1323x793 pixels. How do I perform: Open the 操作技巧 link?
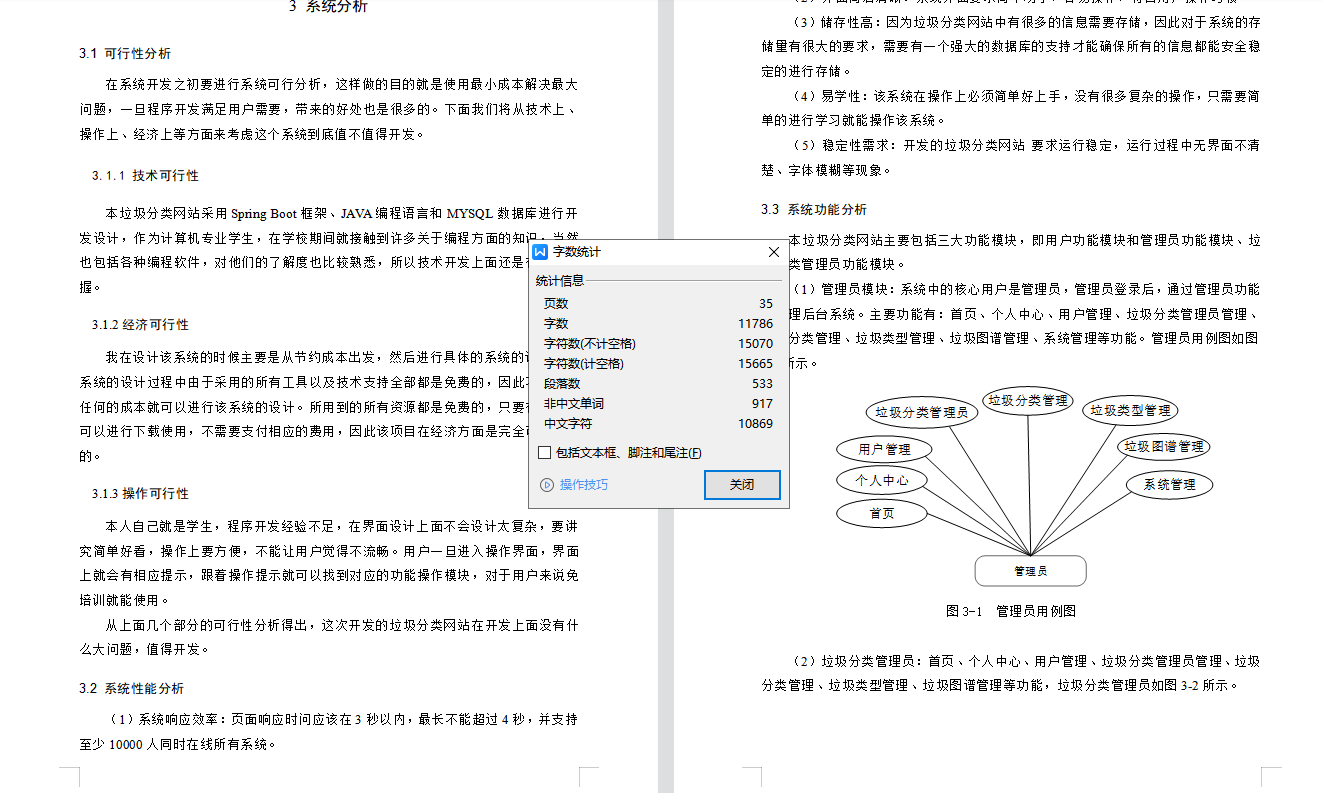coord(584,485)
